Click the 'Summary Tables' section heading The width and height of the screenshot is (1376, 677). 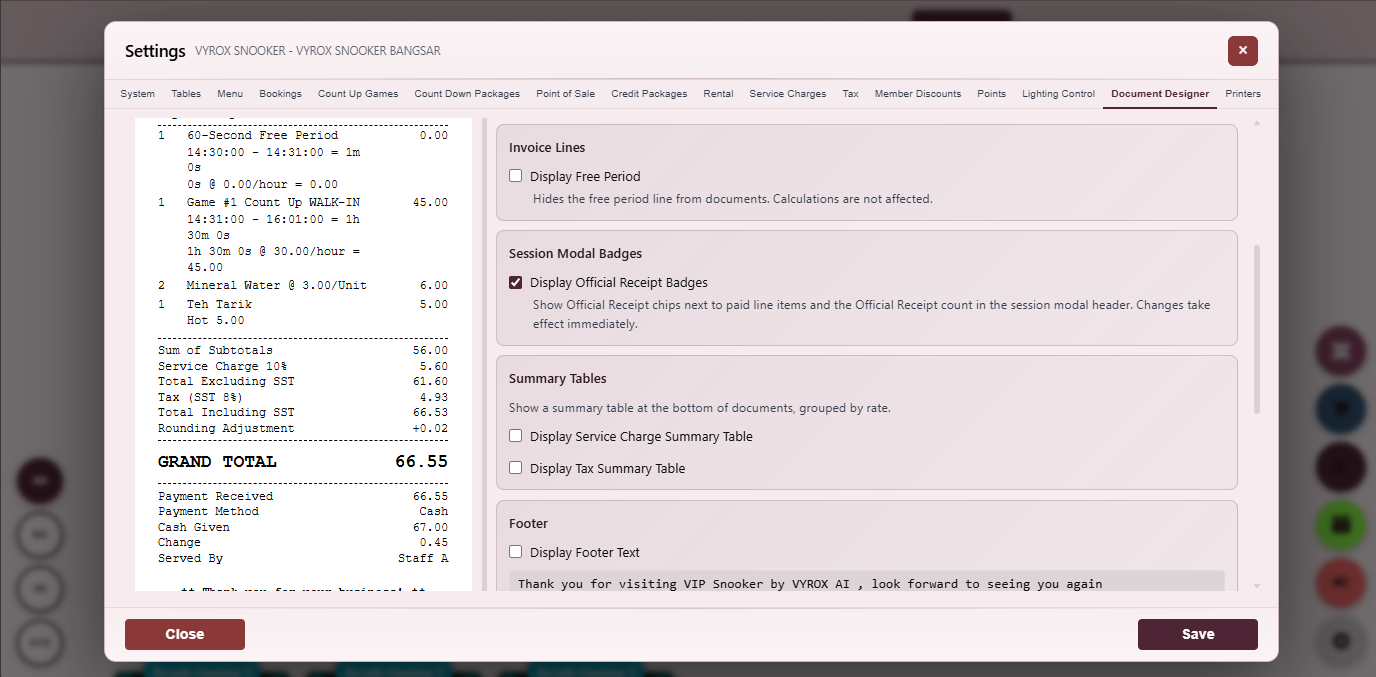tap(558, 378)
